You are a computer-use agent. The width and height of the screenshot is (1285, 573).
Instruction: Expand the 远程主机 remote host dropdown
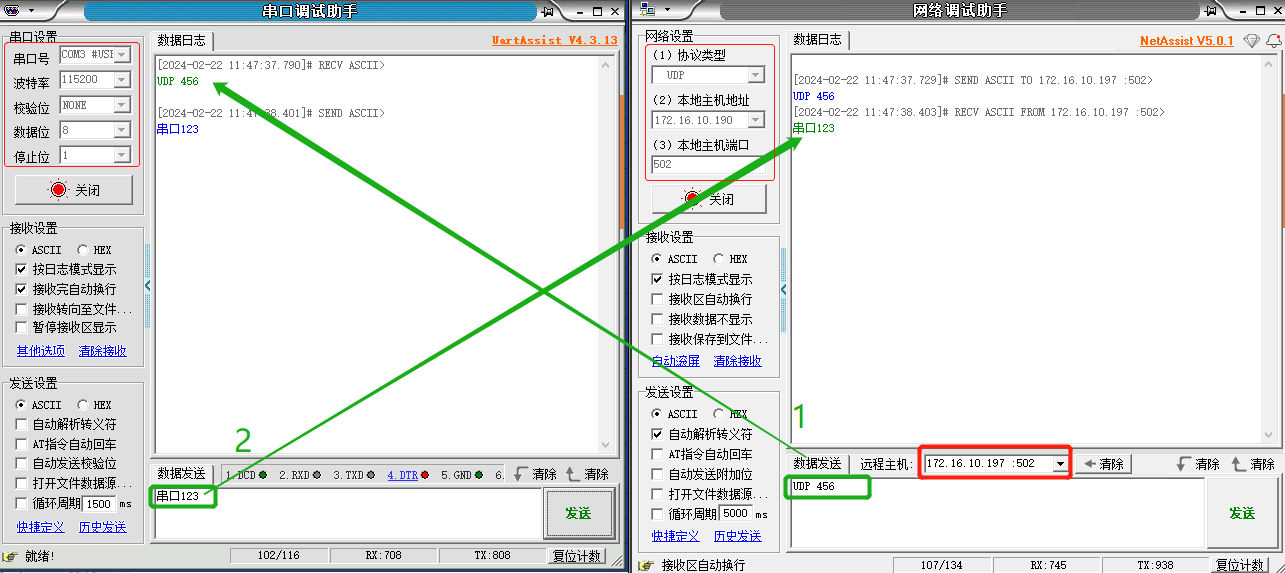[x=1059, y=464]
